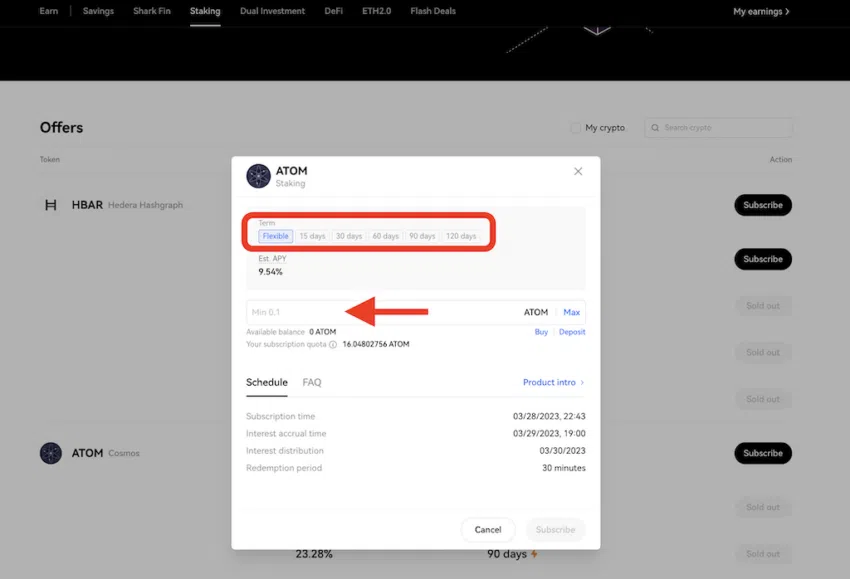Click the 23.28% rate text
Viewport: 850px width, 579px height.
(314, 554)
